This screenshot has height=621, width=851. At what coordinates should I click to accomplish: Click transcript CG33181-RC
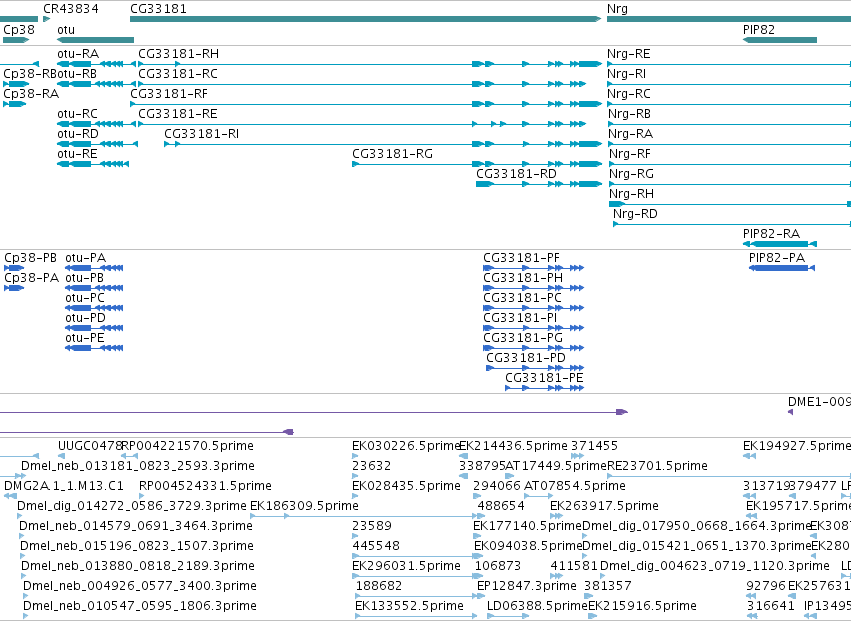tap(177, 74)
